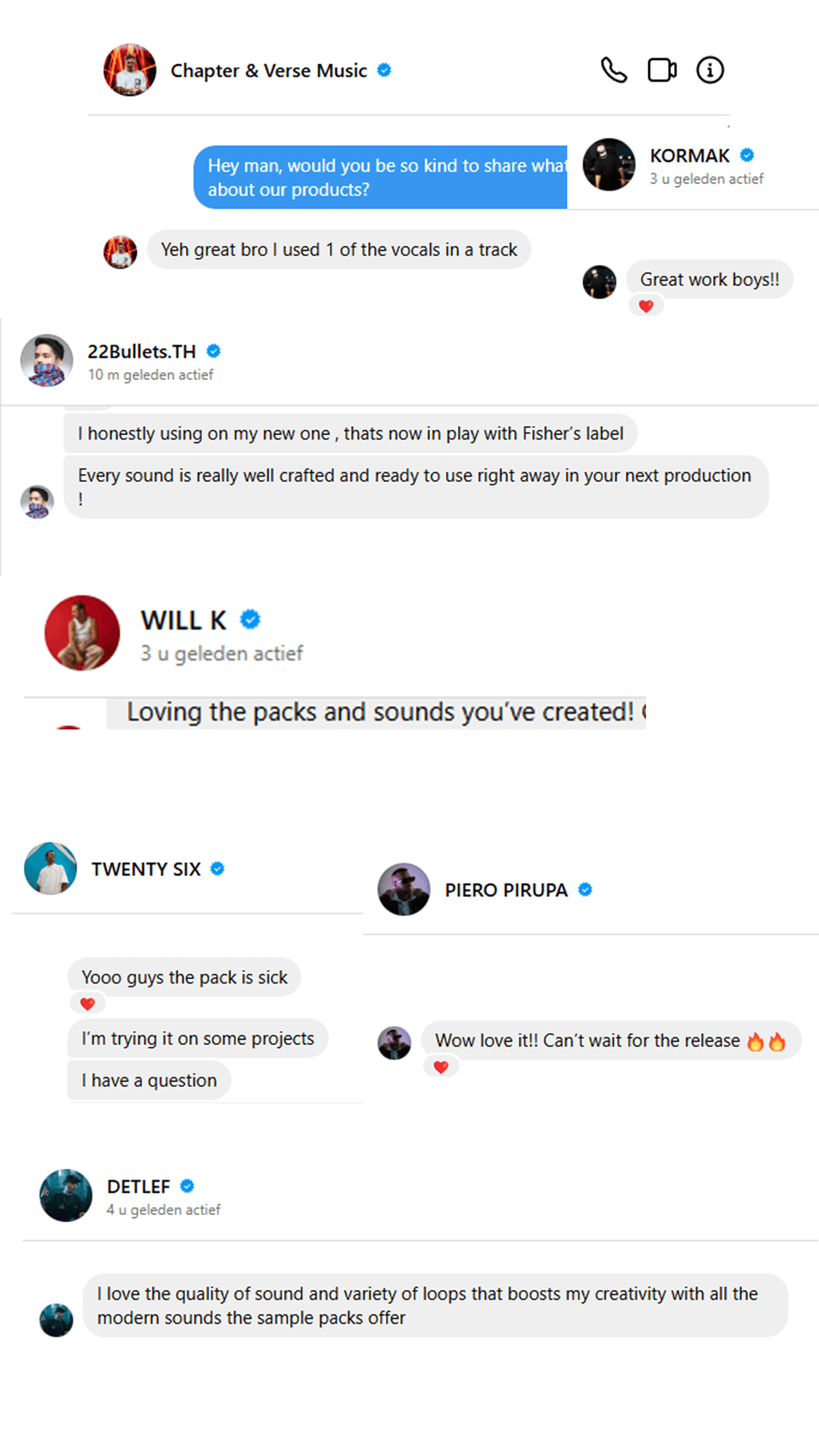Click the TWENTY SIX contact name

(146, 869)
